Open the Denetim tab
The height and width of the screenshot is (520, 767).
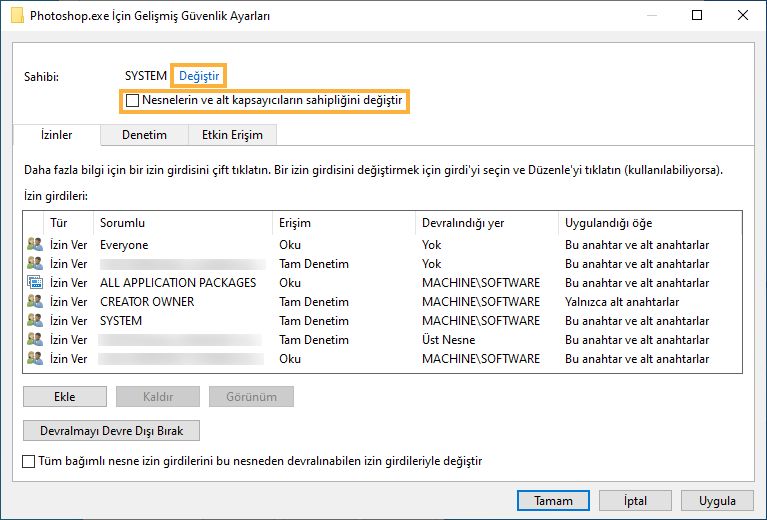click(x=144, y=135)
